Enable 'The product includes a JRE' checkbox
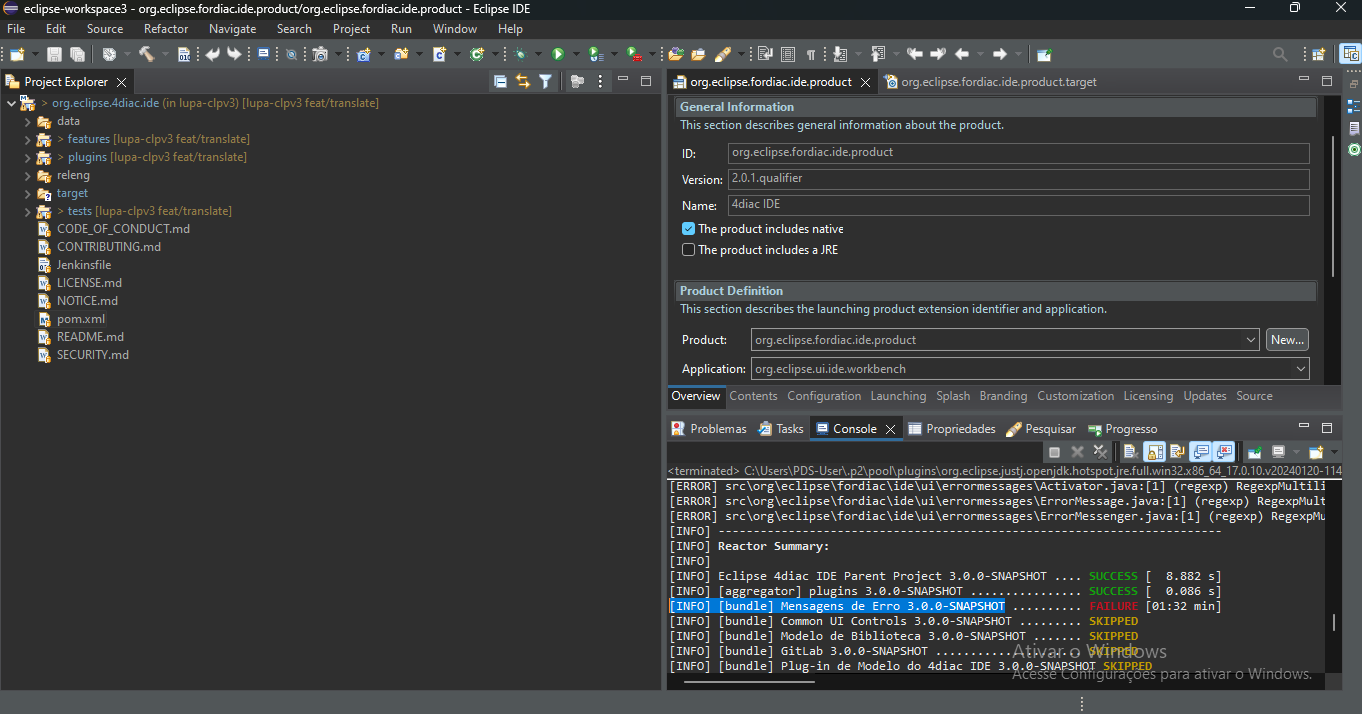This screenshot has height=714, width=1362. pos(688,250)
